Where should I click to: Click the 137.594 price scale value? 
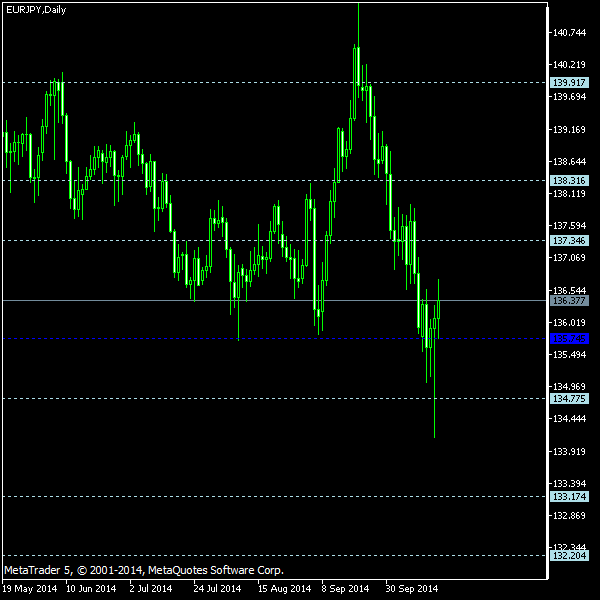click(569, 226)
